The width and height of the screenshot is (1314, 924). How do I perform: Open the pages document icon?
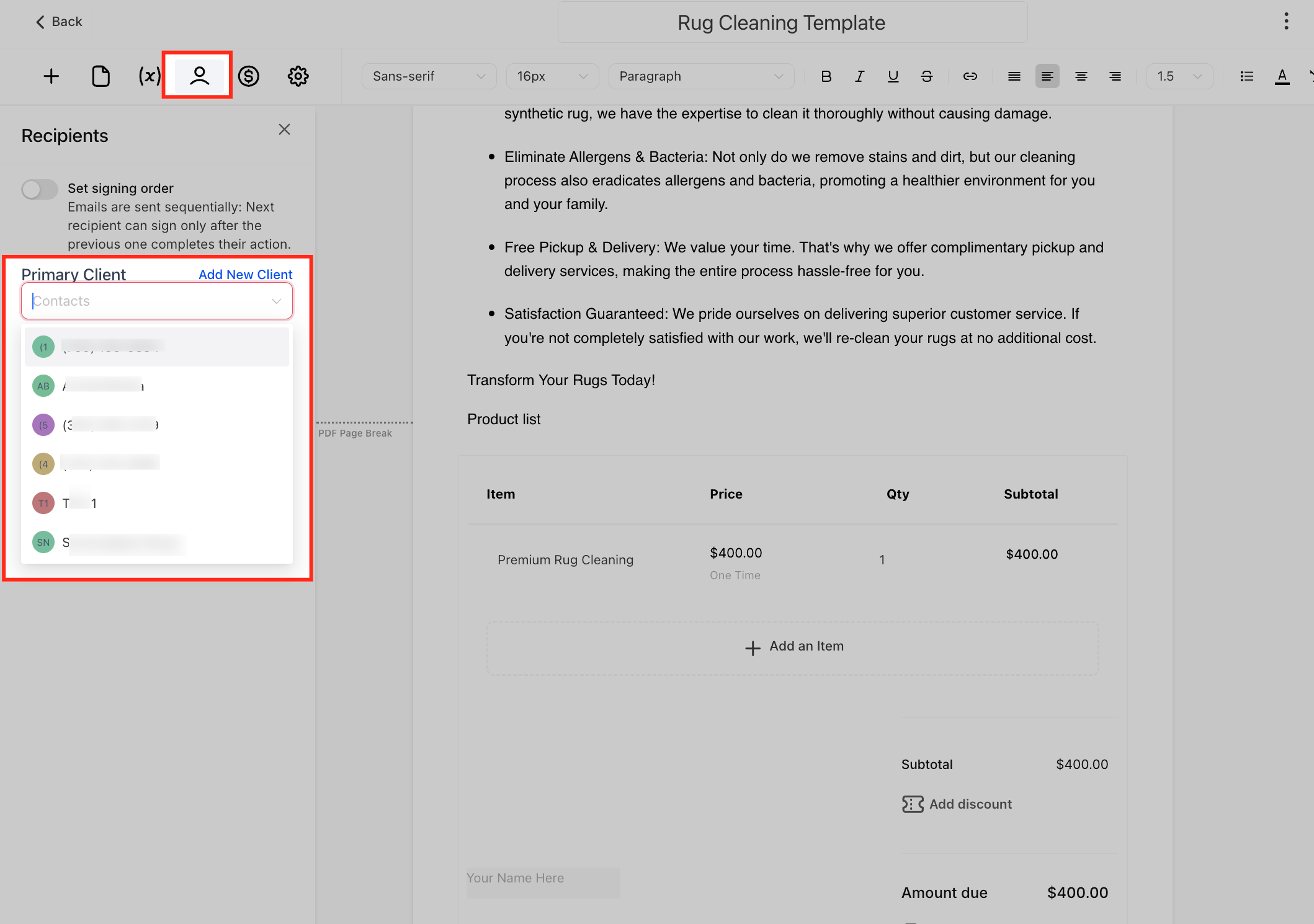click(101, 76)
